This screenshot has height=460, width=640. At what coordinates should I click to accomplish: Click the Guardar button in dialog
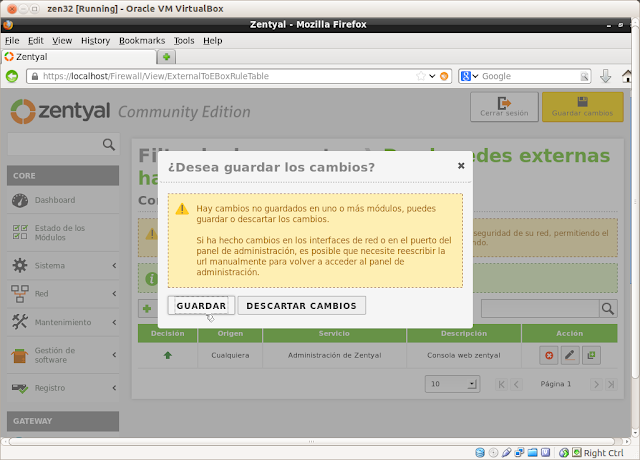201,306
